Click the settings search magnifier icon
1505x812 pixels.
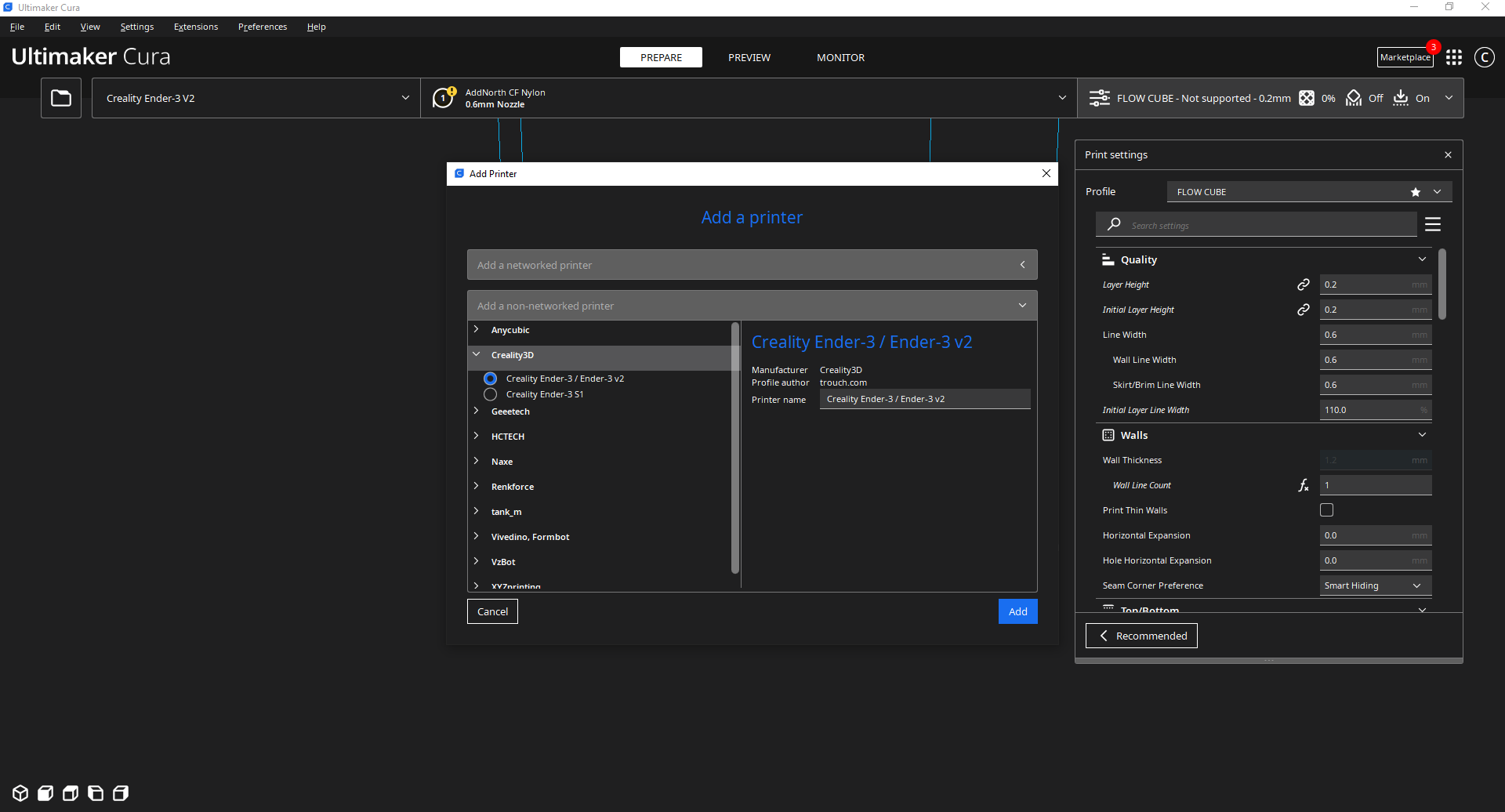click(x=1114, y=224)
